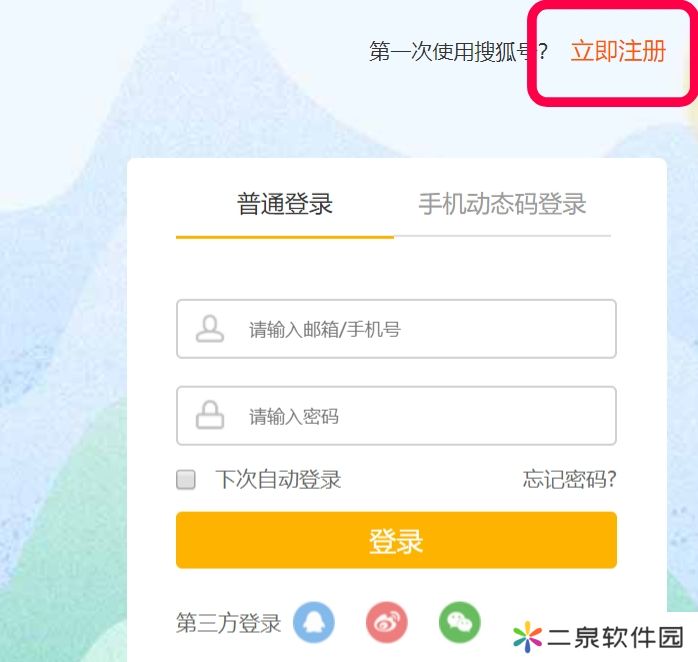Screen dimensions: 698x662
Task: Click the padlock icon in password field
Action: (x=210, y=415)
